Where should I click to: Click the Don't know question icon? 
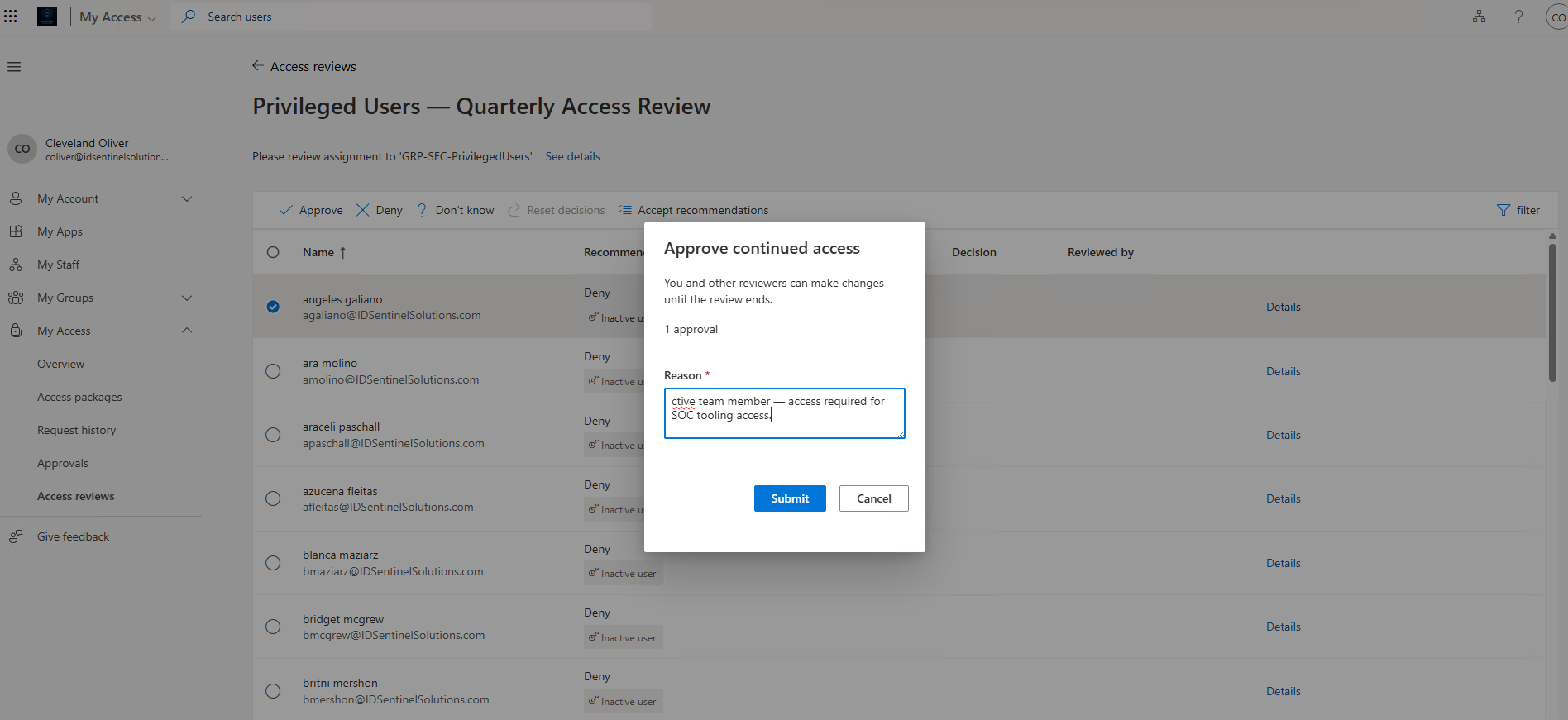(x=423, y=210)
